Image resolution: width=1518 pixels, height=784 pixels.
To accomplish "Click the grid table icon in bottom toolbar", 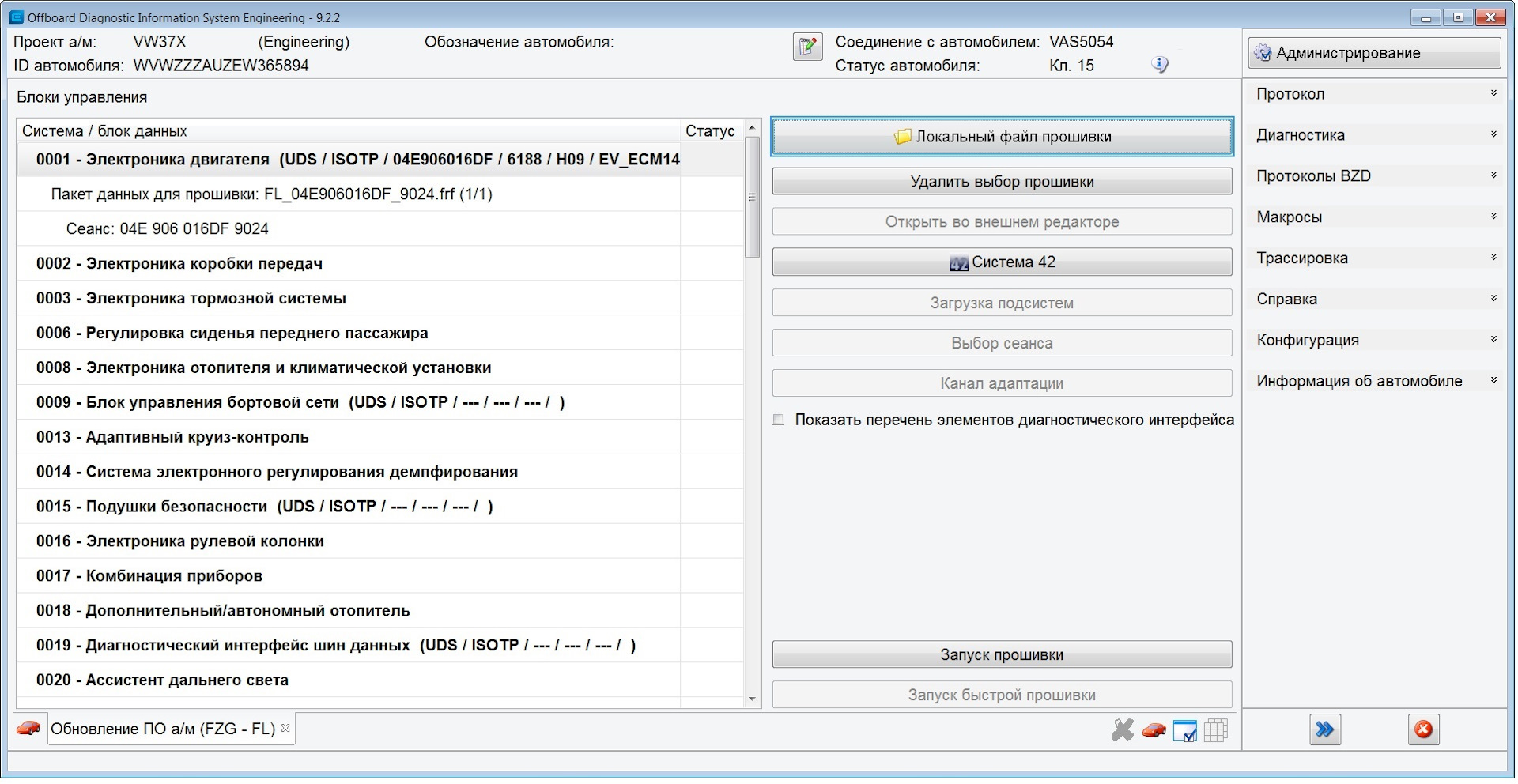I will pos(1216,729).
